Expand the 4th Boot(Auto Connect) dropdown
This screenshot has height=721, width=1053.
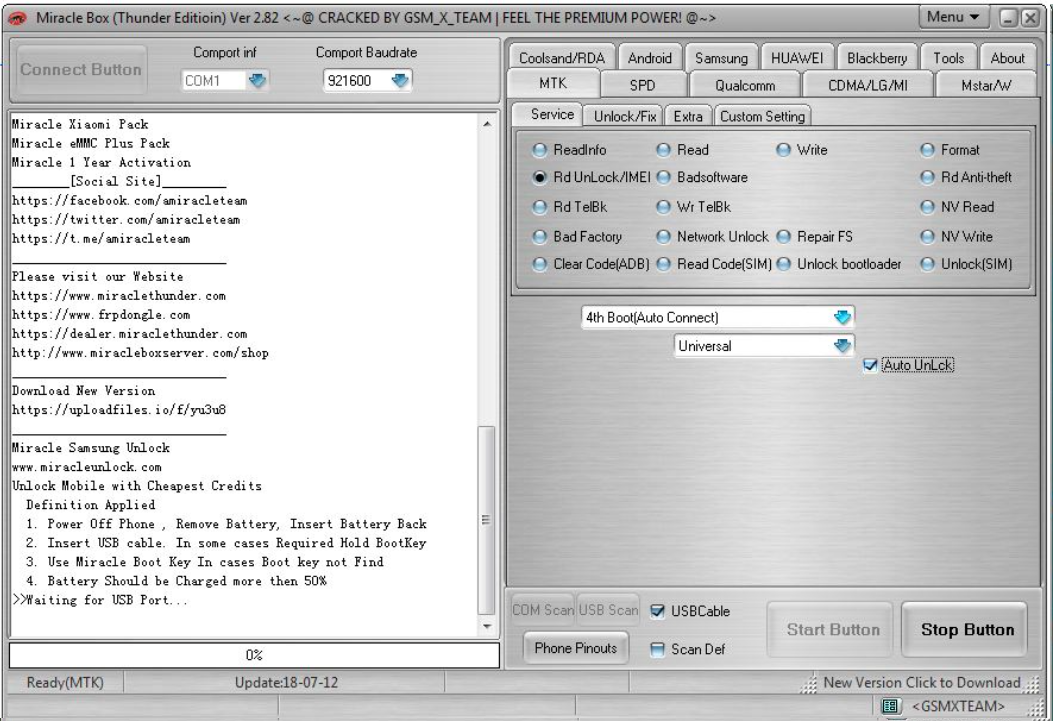pos(843,317)
